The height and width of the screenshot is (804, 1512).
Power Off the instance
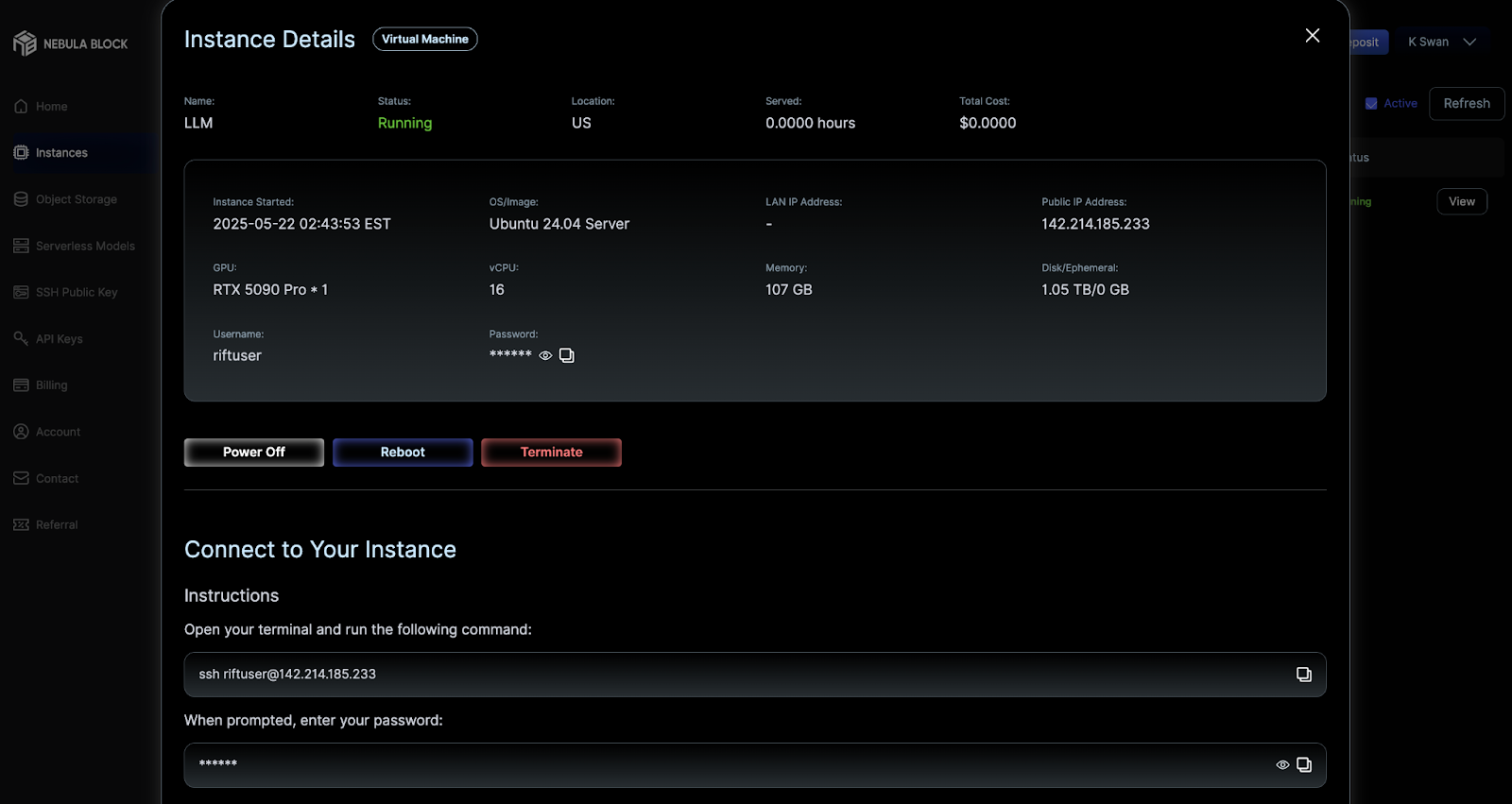tap(254, 453)
